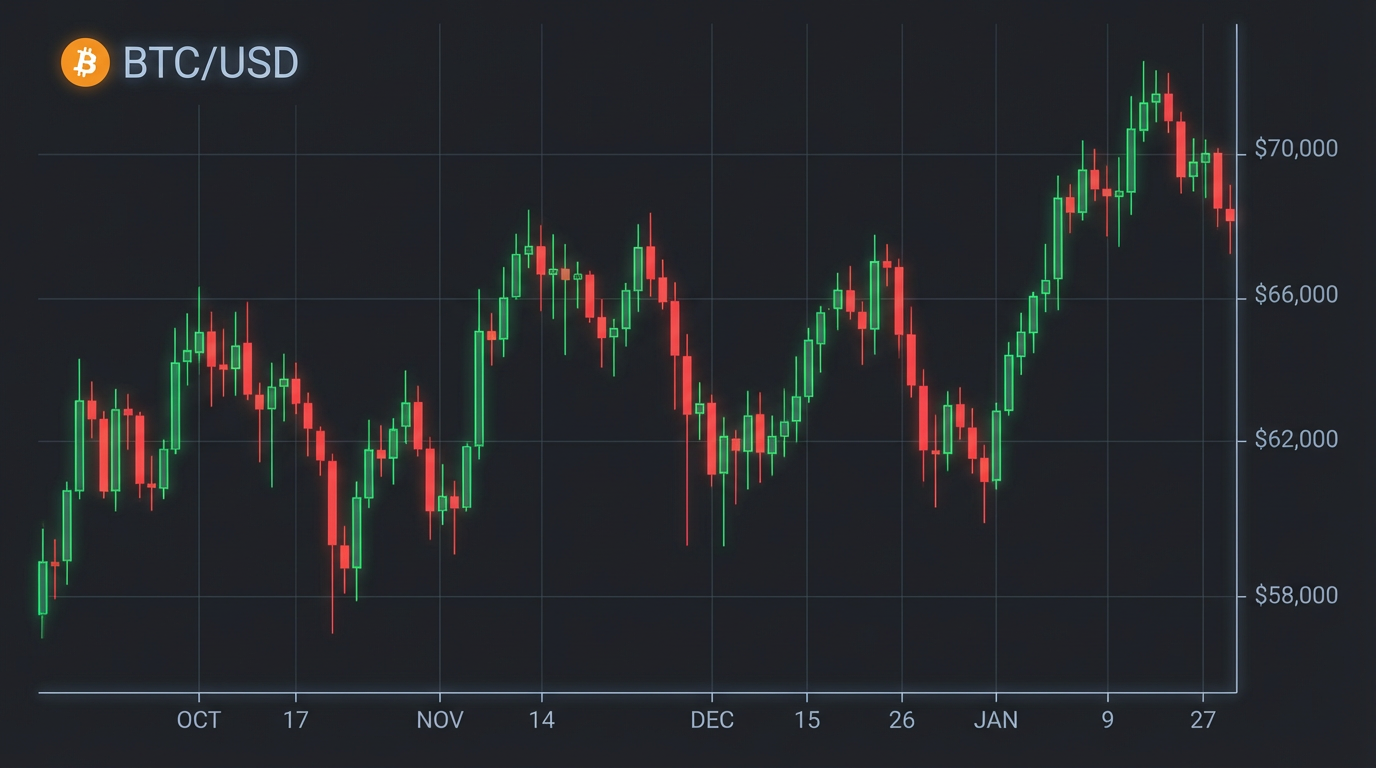Select the last red candle at right edge
The image size is (1376, 768).
coord(1230,215)
